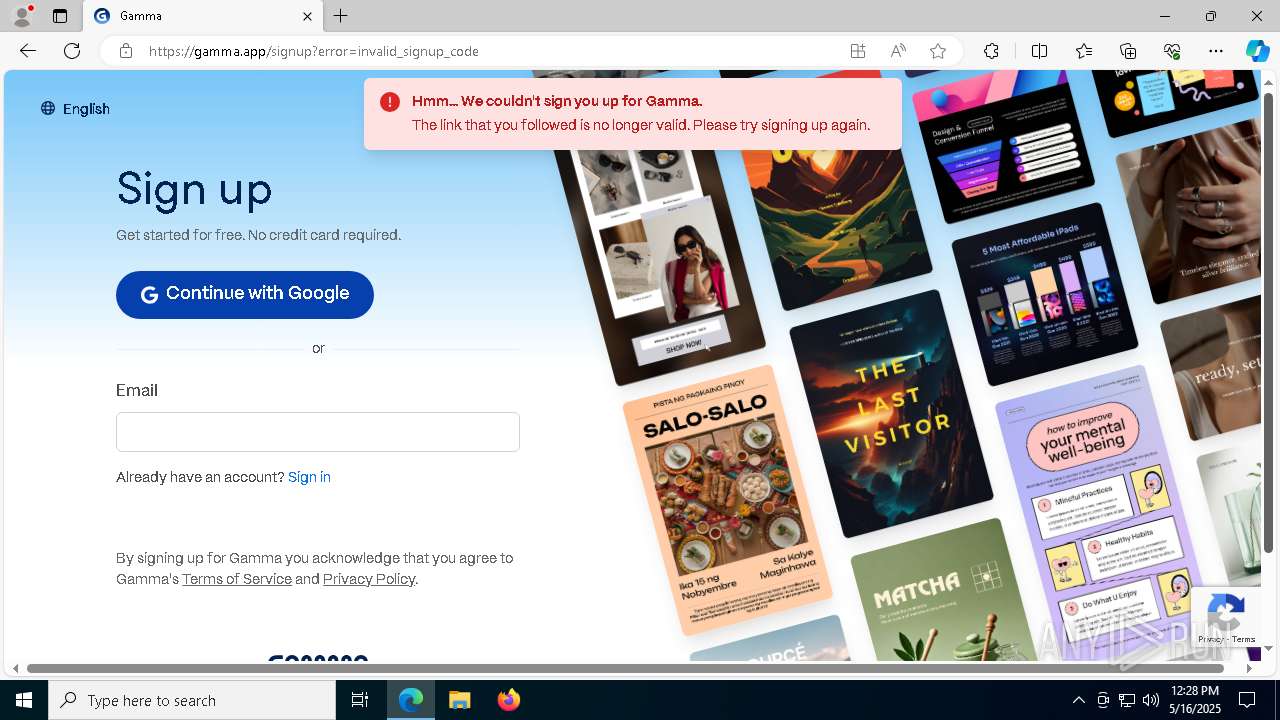
Task: Click the taskbar search box
Action: click(192, 700)
